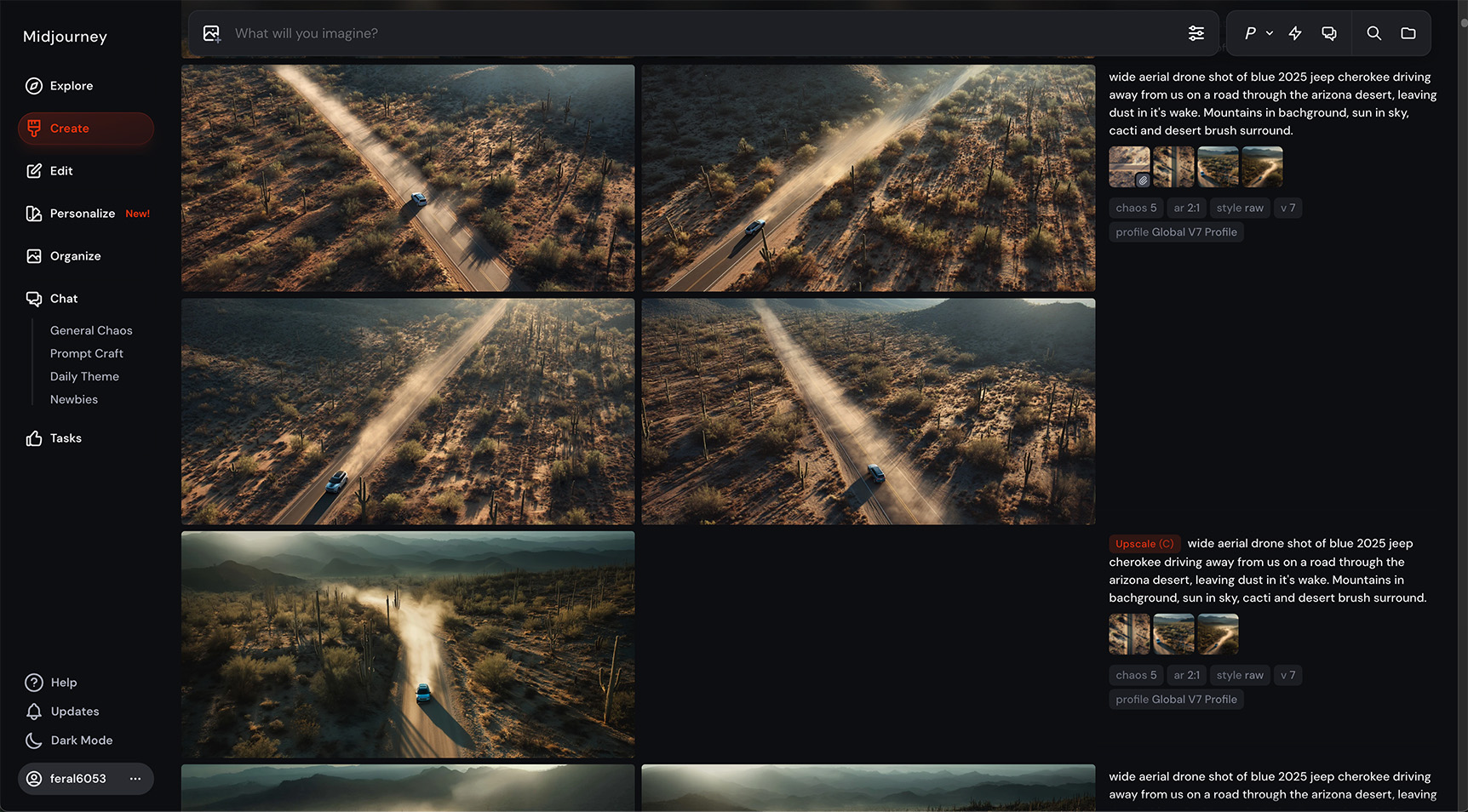Click the 'style raw' parameter tag

1239,208
